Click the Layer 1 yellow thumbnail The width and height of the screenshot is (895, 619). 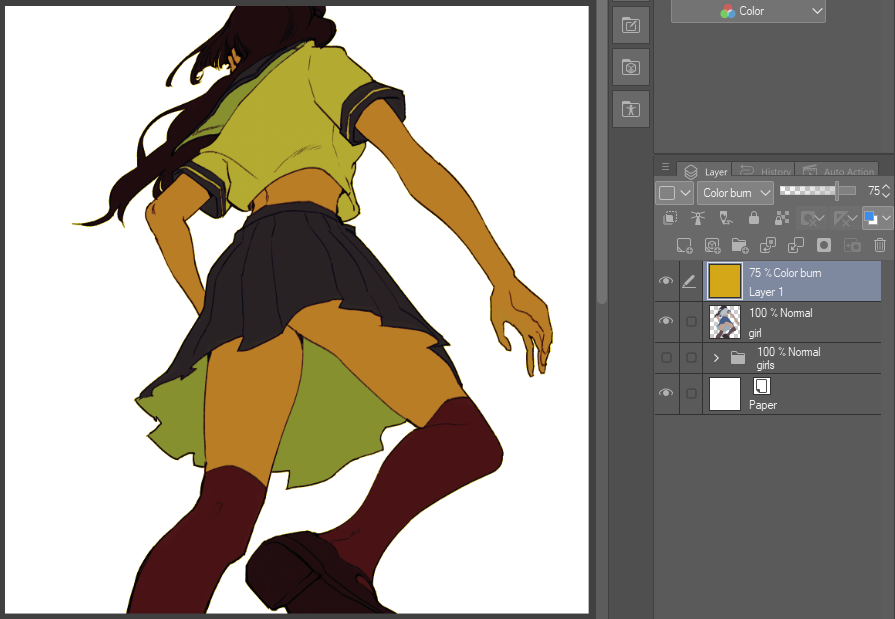click(x=724, y=282)
